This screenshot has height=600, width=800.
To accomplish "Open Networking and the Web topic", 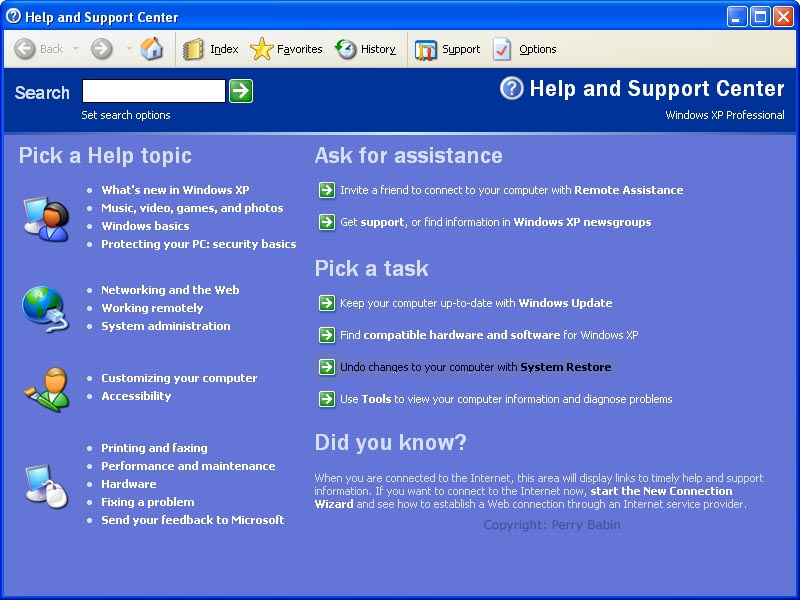I will 170,290.
